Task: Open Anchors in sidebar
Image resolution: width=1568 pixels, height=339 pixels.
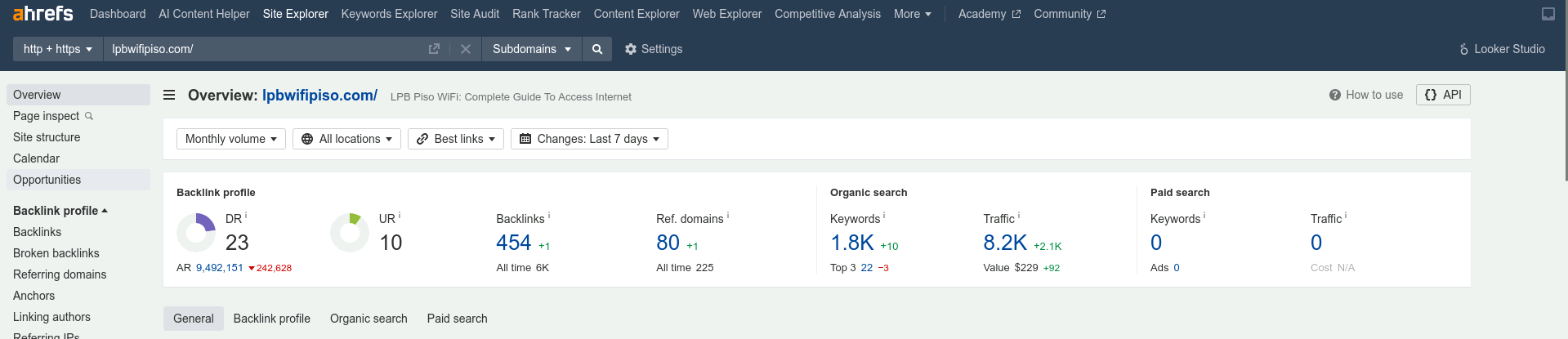Action: point(34,296)
